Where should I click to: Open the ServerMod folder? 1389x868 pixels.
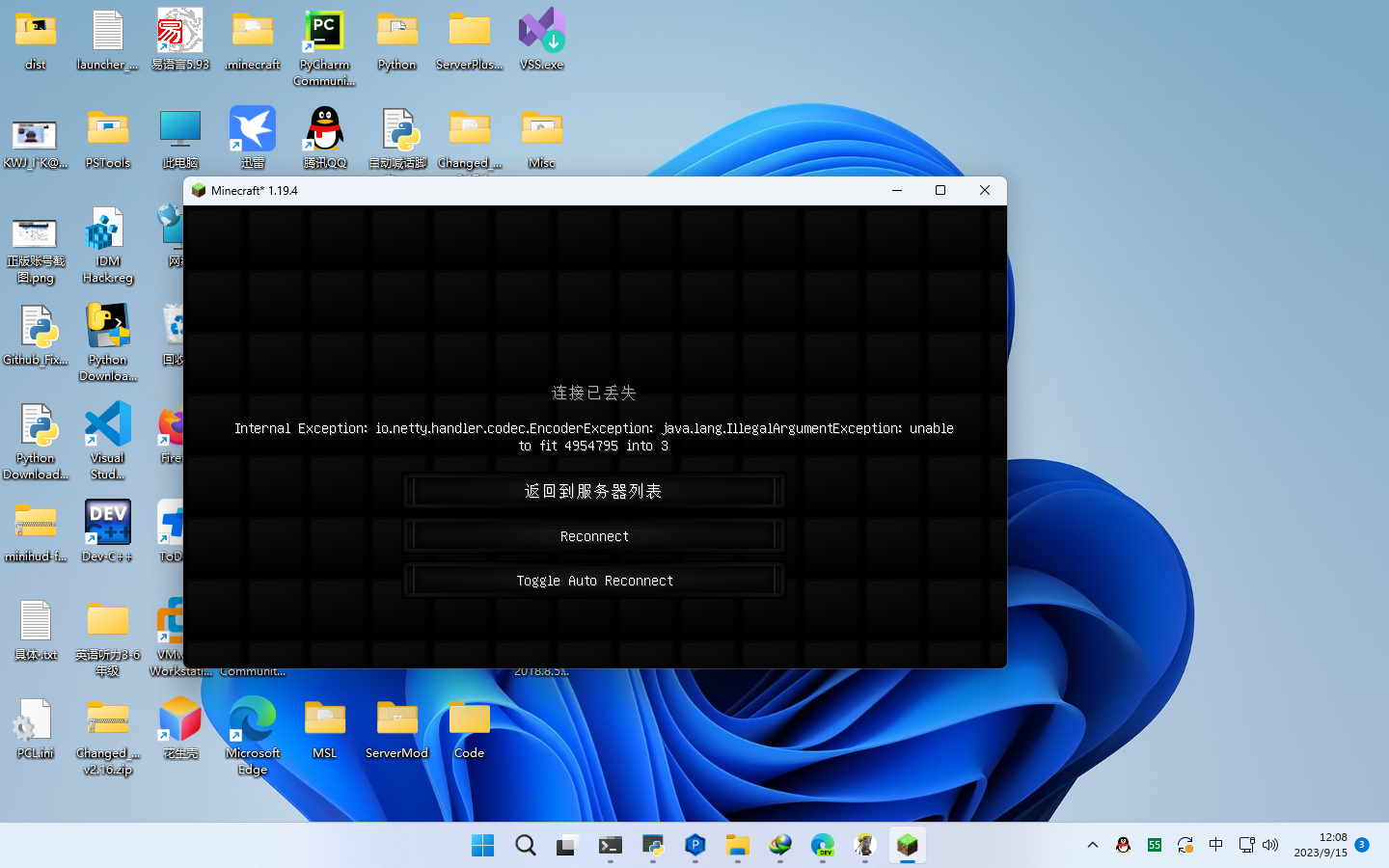397,728
